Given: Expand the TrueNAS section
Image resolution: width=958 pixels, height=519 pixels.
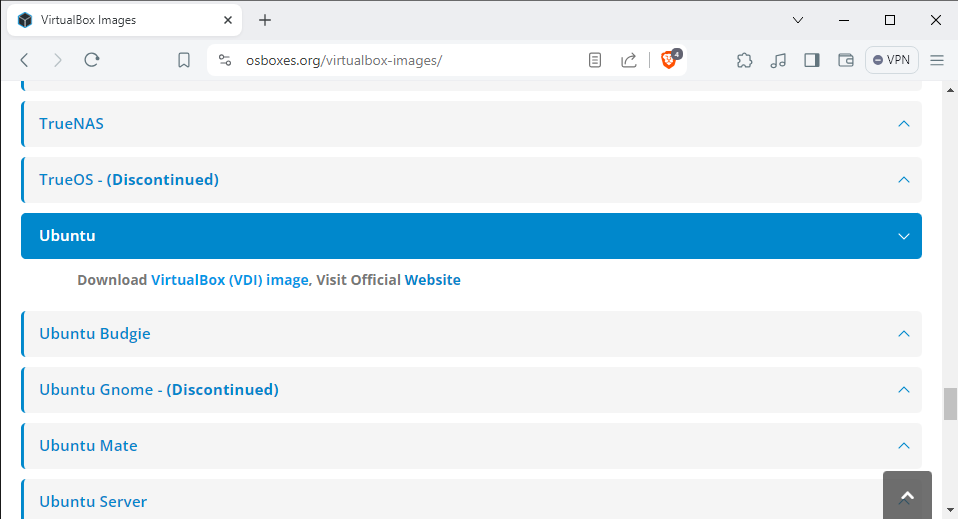Looking at the screenshot, I should 471,123.
